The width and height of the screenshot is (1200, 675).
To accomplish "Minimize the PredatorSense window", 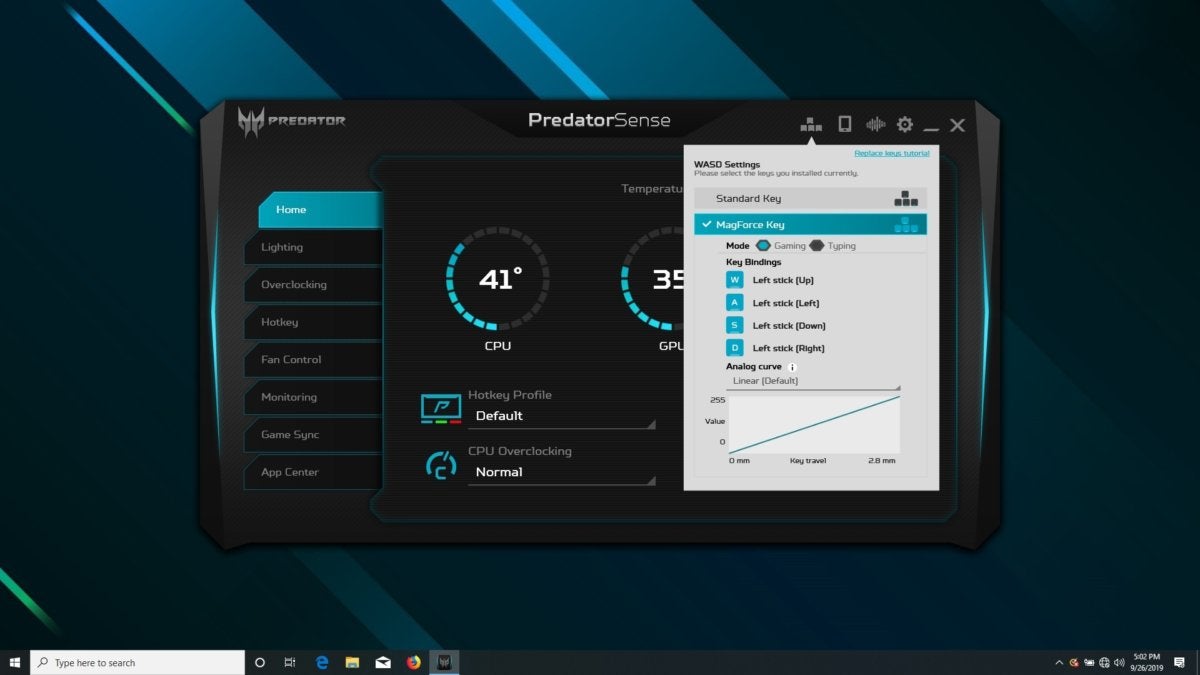I will click(931, 128).
